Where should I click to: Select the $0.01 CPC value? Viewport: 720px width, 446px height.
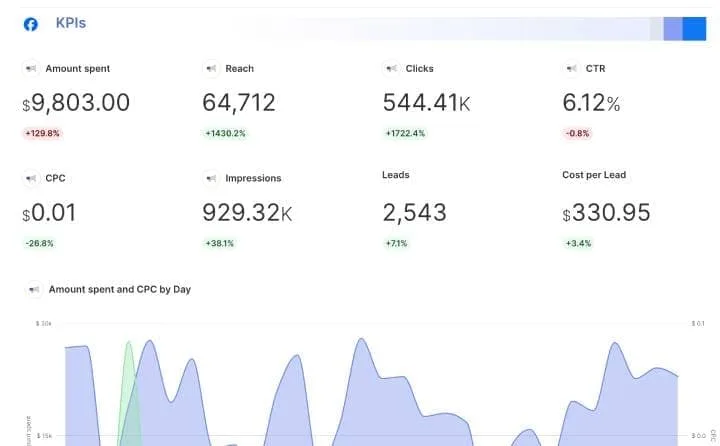tap(49, 213)
